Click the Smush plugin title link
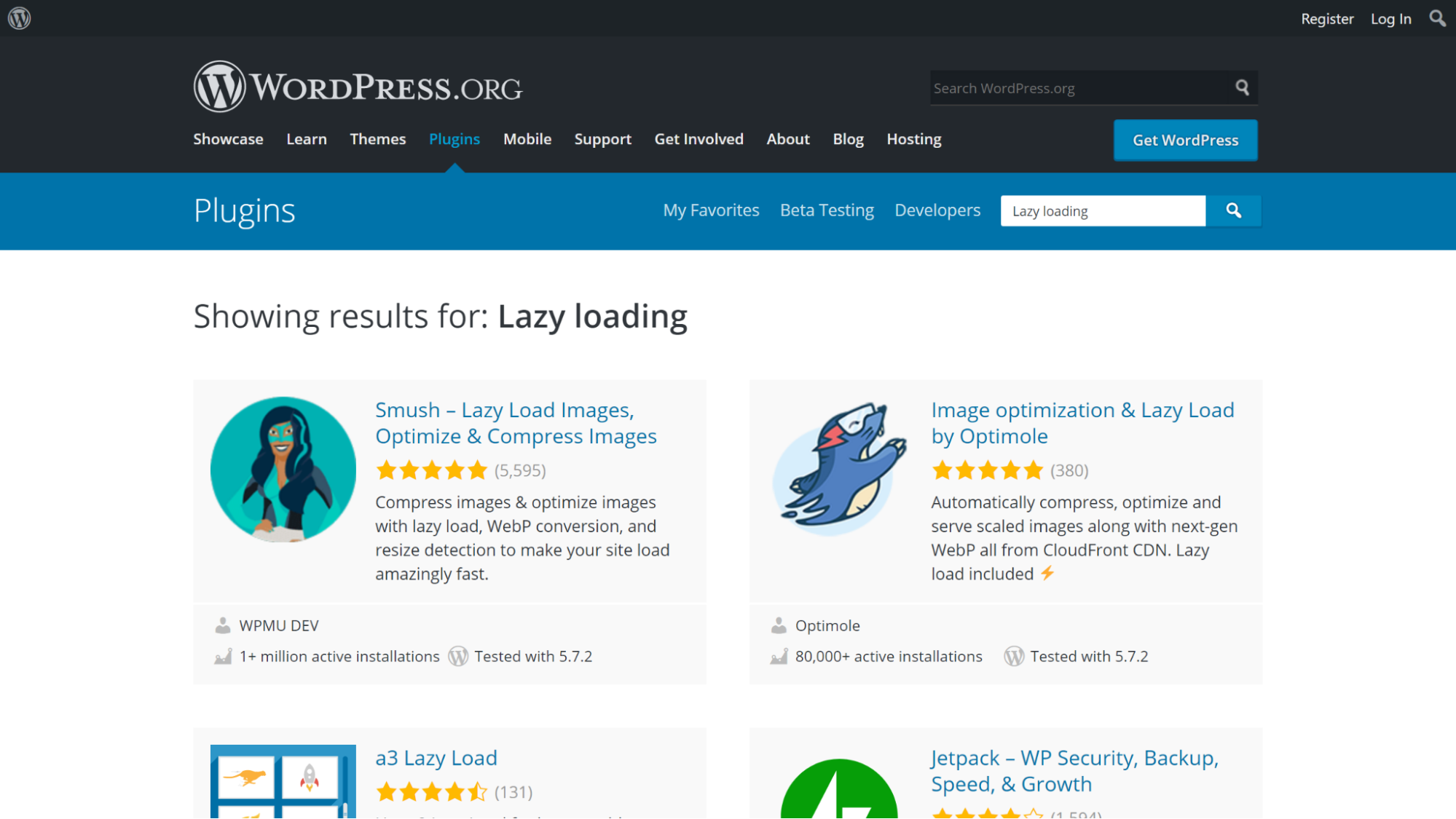1456x819 pixels. point(516,422)
